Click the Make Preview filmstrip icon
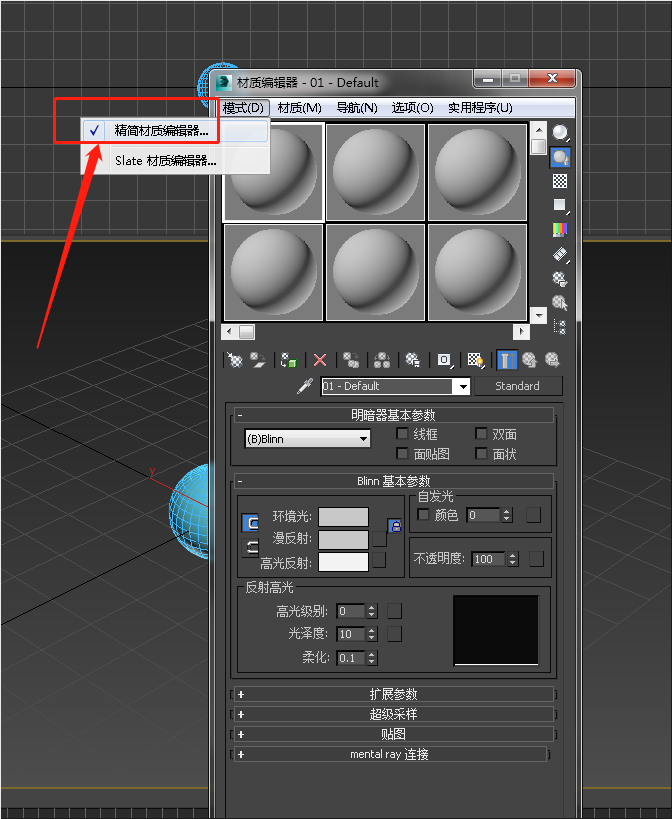672x819 pixels. tap(560, 254)
